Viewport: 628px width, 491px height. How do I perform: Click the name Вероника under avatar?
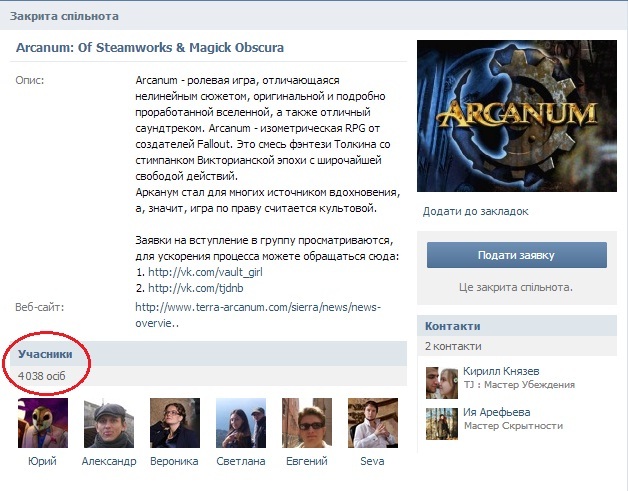click(174, 461)
